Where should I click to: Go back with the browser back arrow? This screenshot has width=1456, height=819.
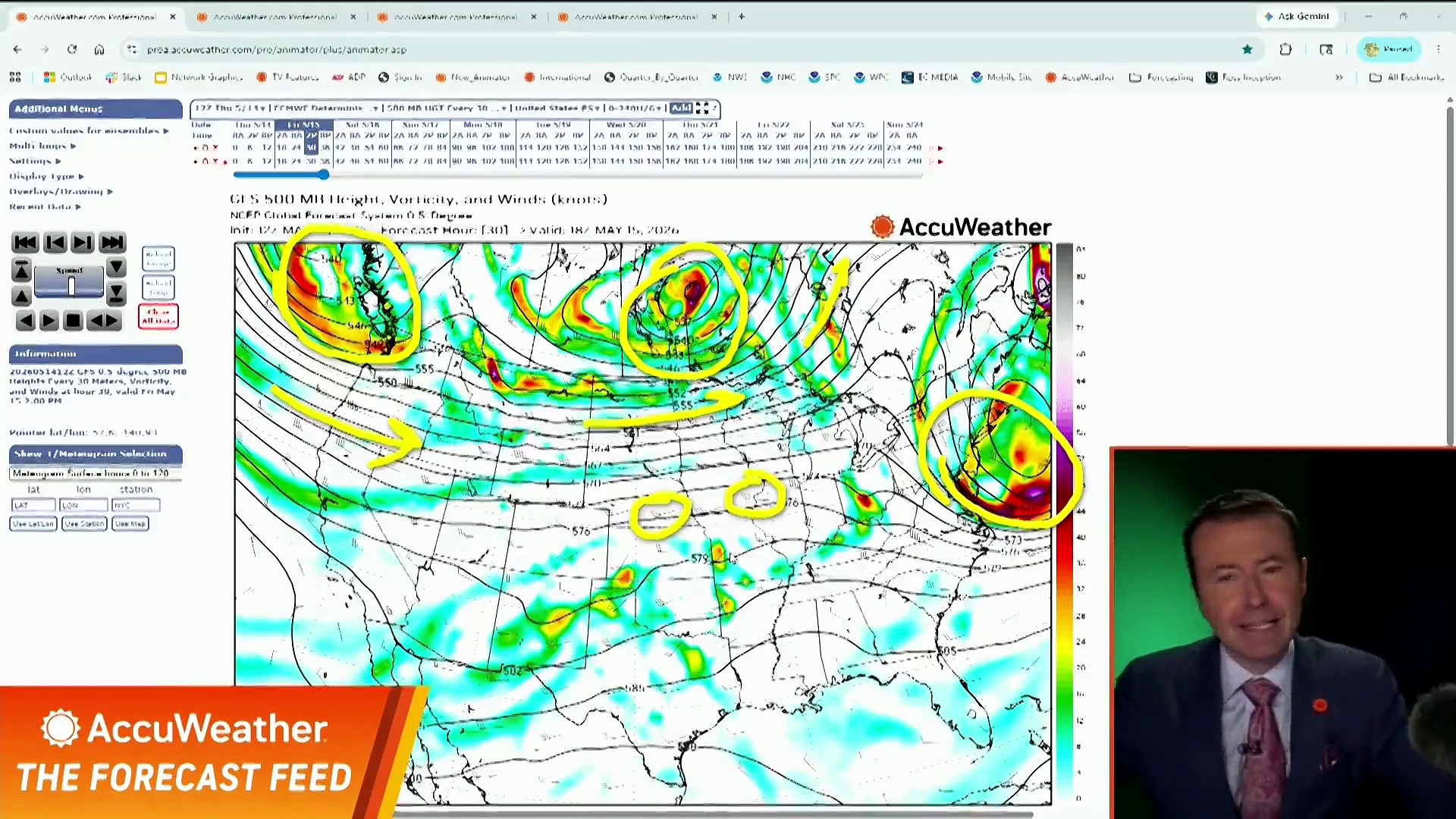pos(17,49)
